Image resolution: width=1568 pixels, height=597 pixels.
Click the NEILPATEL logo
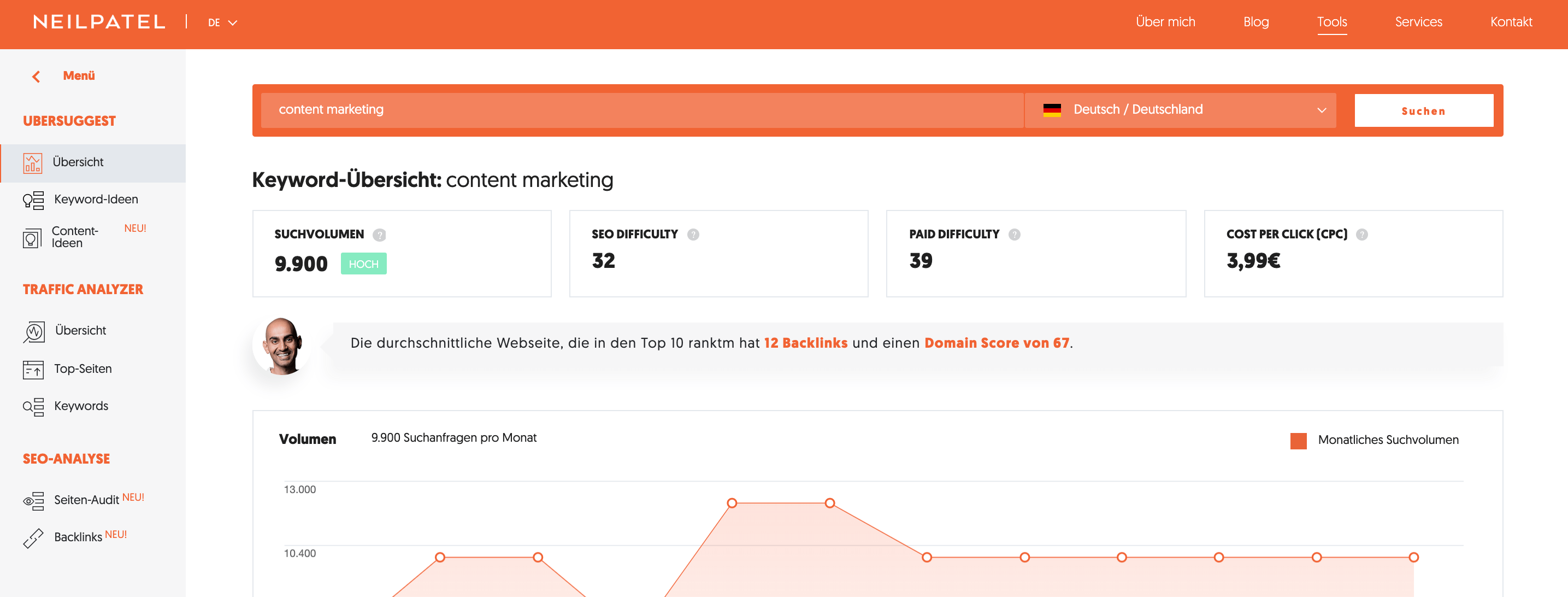click(x=99, y=22)
